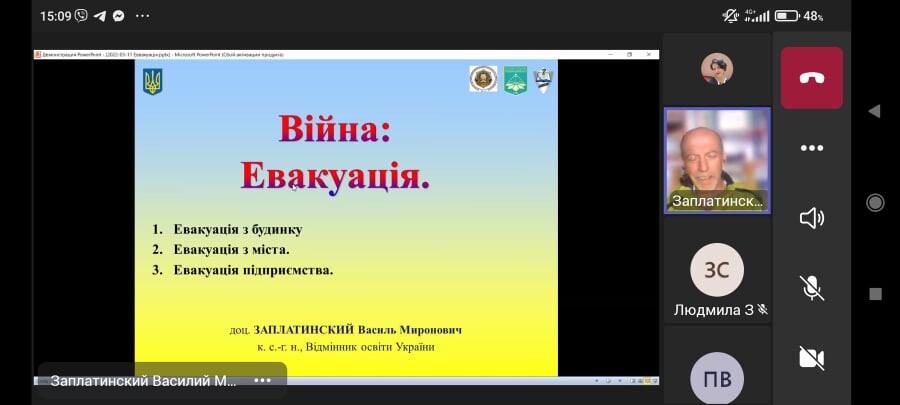The width and height of the screenshot is (900, 405).
Task: Minimize the shared PowerPoint window
Action: point(610,54)
